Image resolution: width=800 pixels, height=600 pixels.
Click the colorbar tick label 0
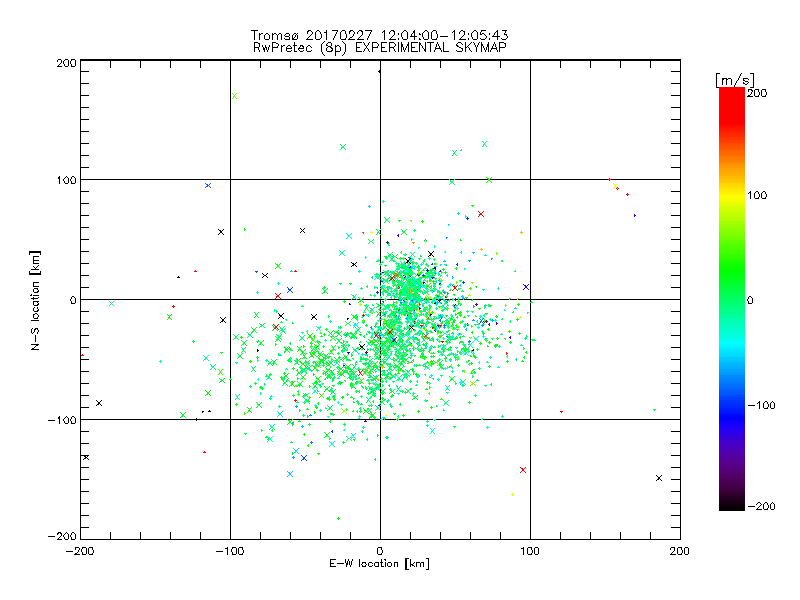(x=750, y=300)
